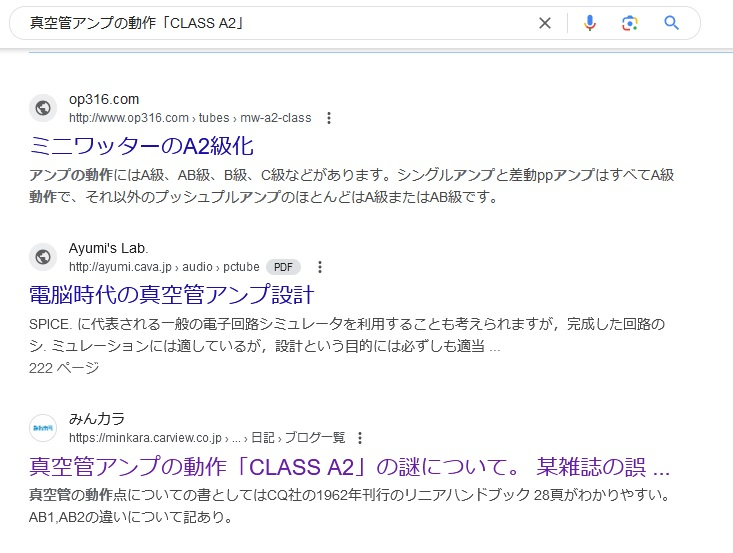
Task: Clear the search query with the X icon
Action: (545, 23)
